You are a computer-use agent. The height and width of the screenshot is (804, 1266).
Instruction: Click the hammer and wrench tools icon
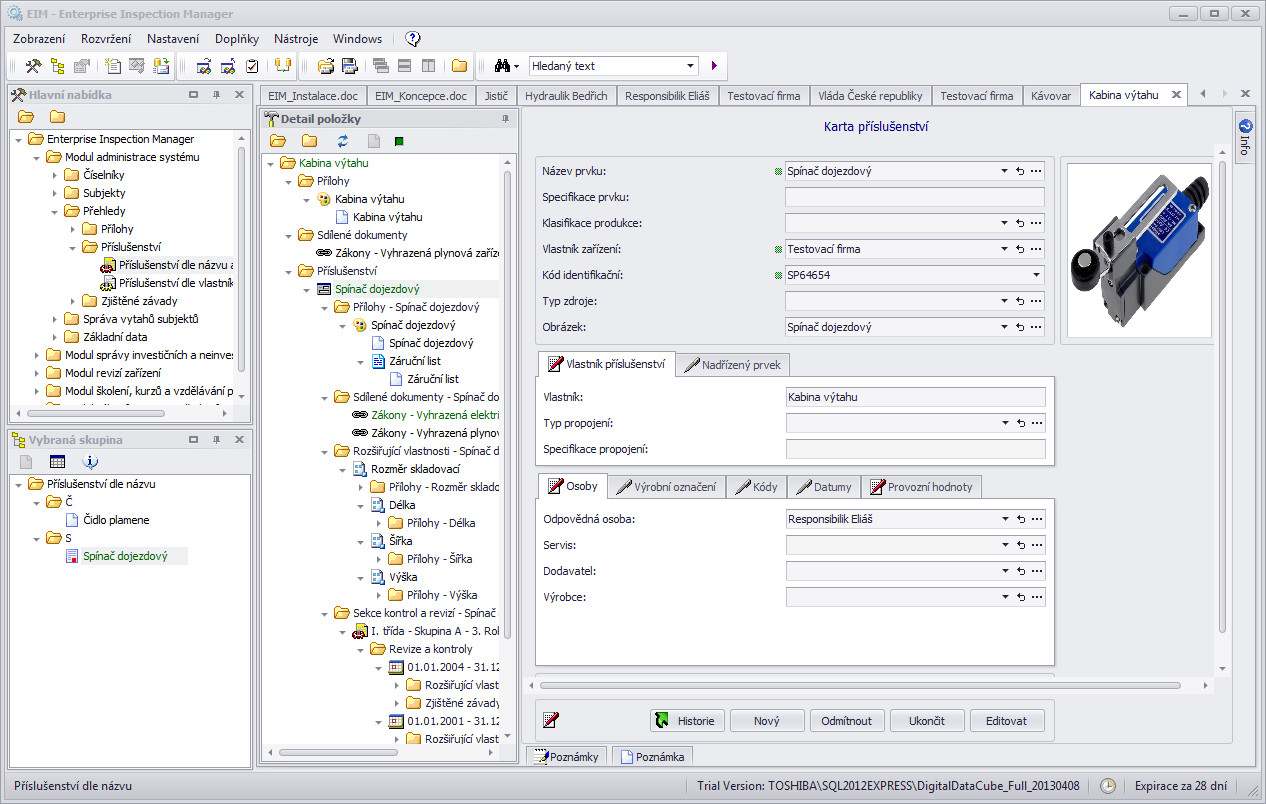pos(33,66)
